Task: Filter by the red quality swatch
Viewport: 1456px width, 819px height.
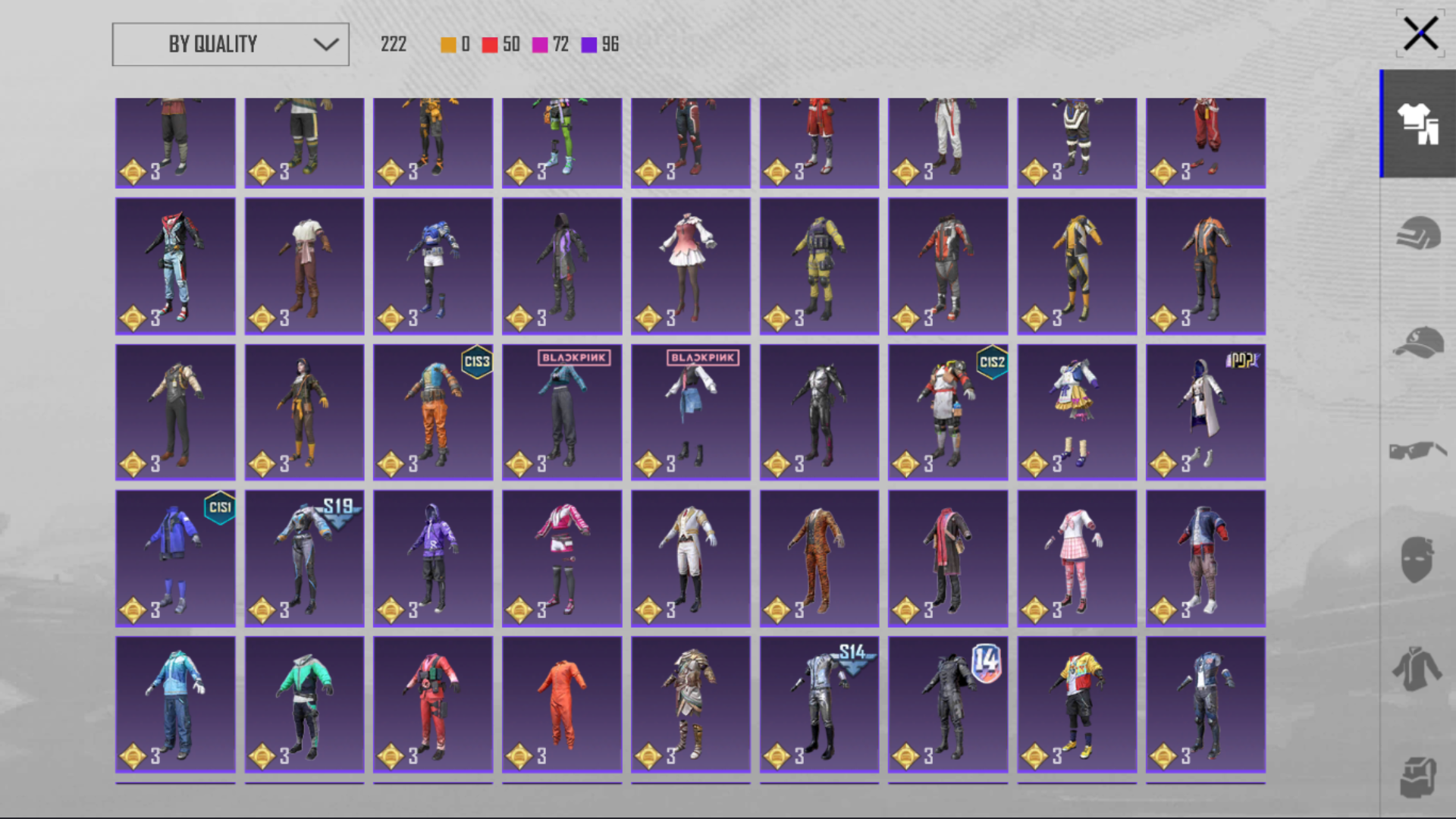Action: 490,45
